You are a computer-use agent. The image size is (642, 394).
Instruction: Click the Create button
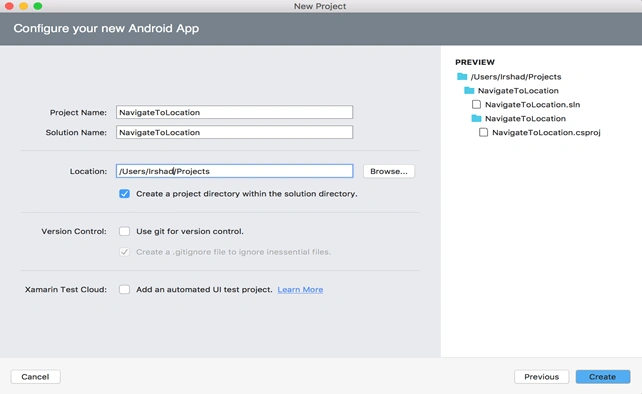pyautogui.click(x=603, y=377)
